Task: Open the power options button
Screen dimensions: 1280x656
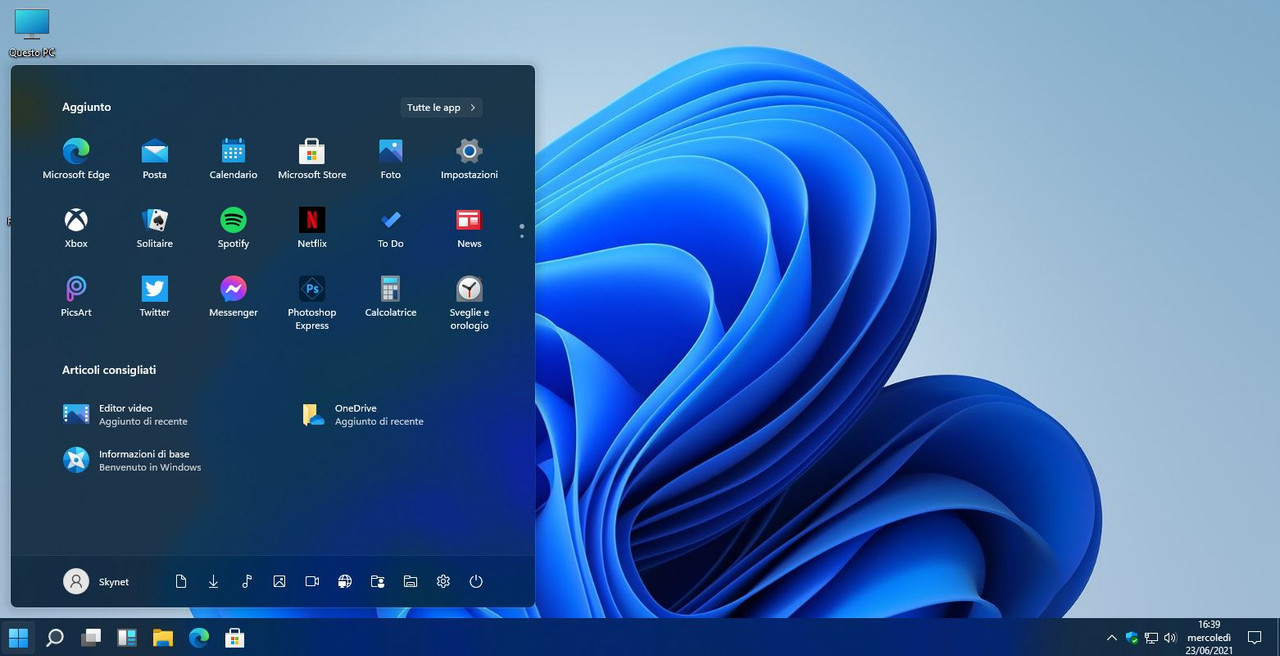Action: coord(476,581)
